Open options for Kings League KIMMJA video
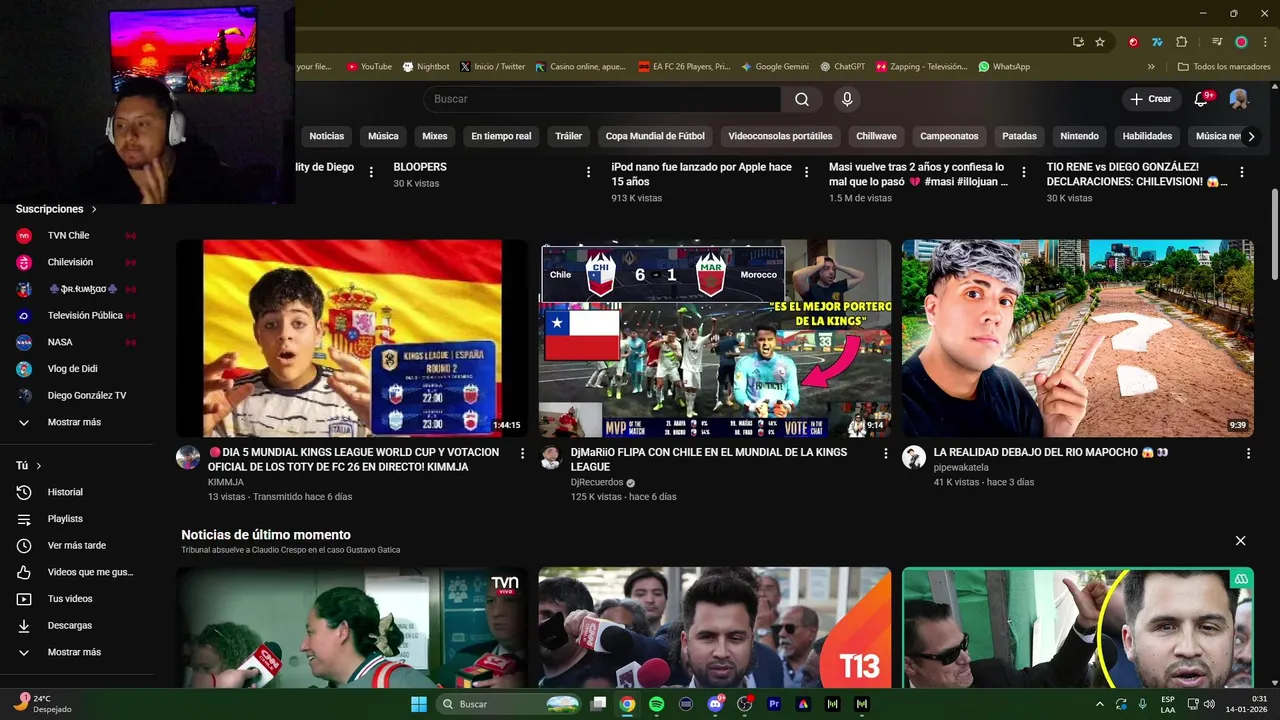Screen dimensions: 1280x720 [x=522, y=454]
